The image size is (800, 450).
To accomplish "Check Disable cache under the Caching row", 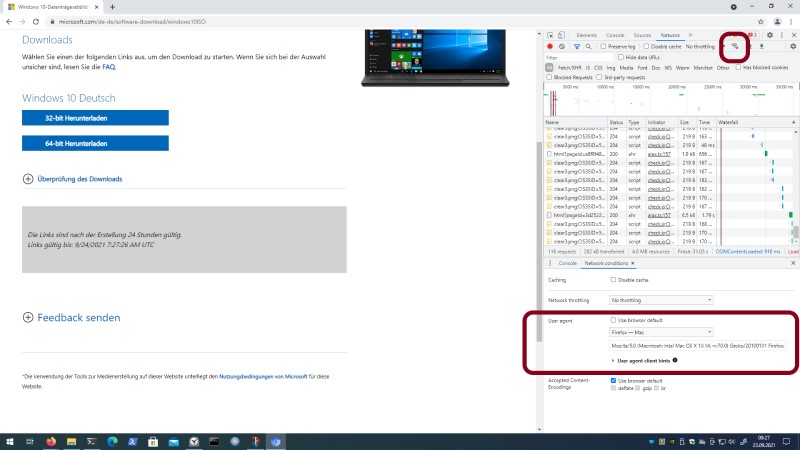I will (x=613, y=280).
